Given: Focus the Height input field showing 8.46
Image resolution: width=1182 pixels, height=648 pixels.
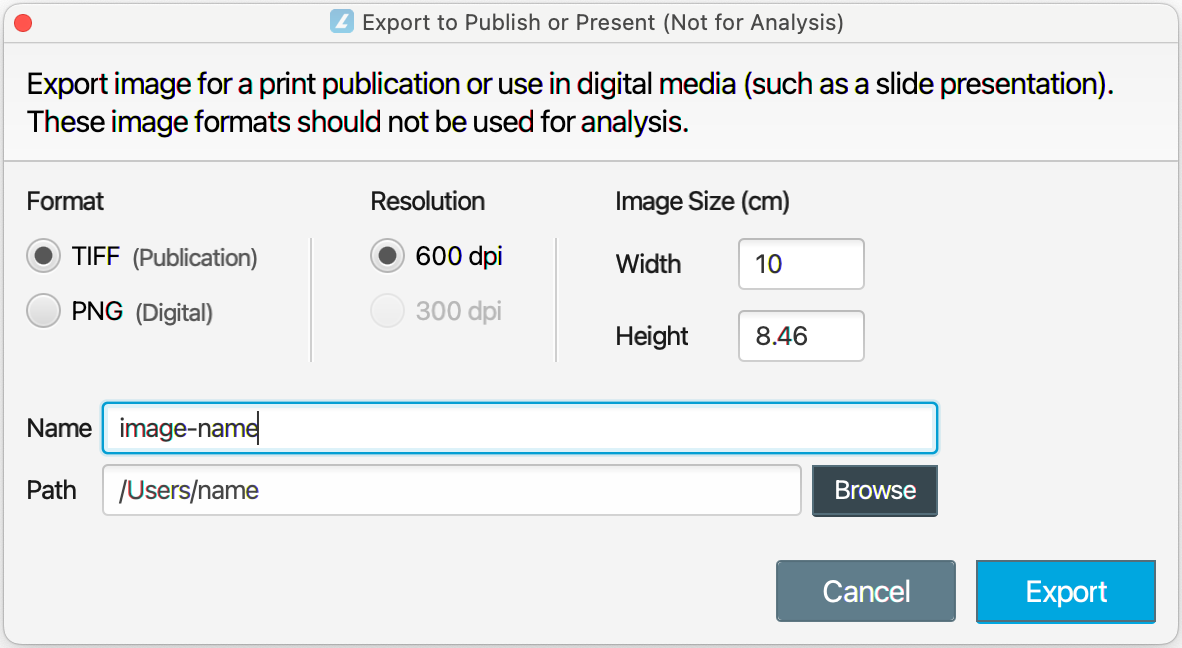Looking at the screenshot, I should [800, 336].
